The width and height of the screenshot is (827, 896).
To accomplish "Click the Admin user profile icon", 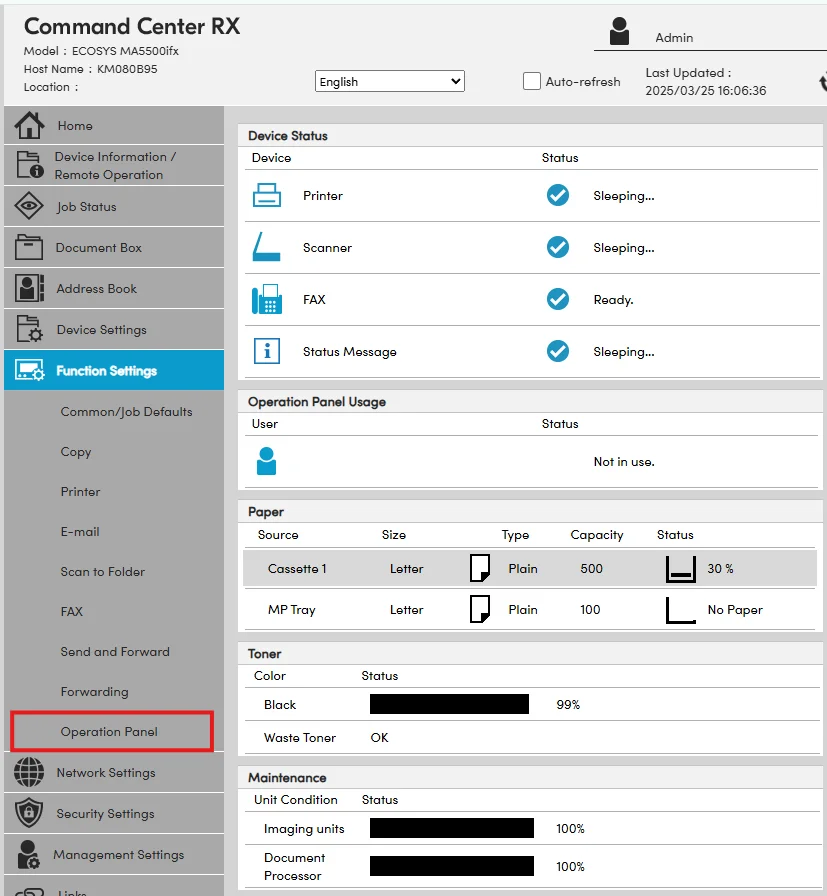I will coord(619,32).
